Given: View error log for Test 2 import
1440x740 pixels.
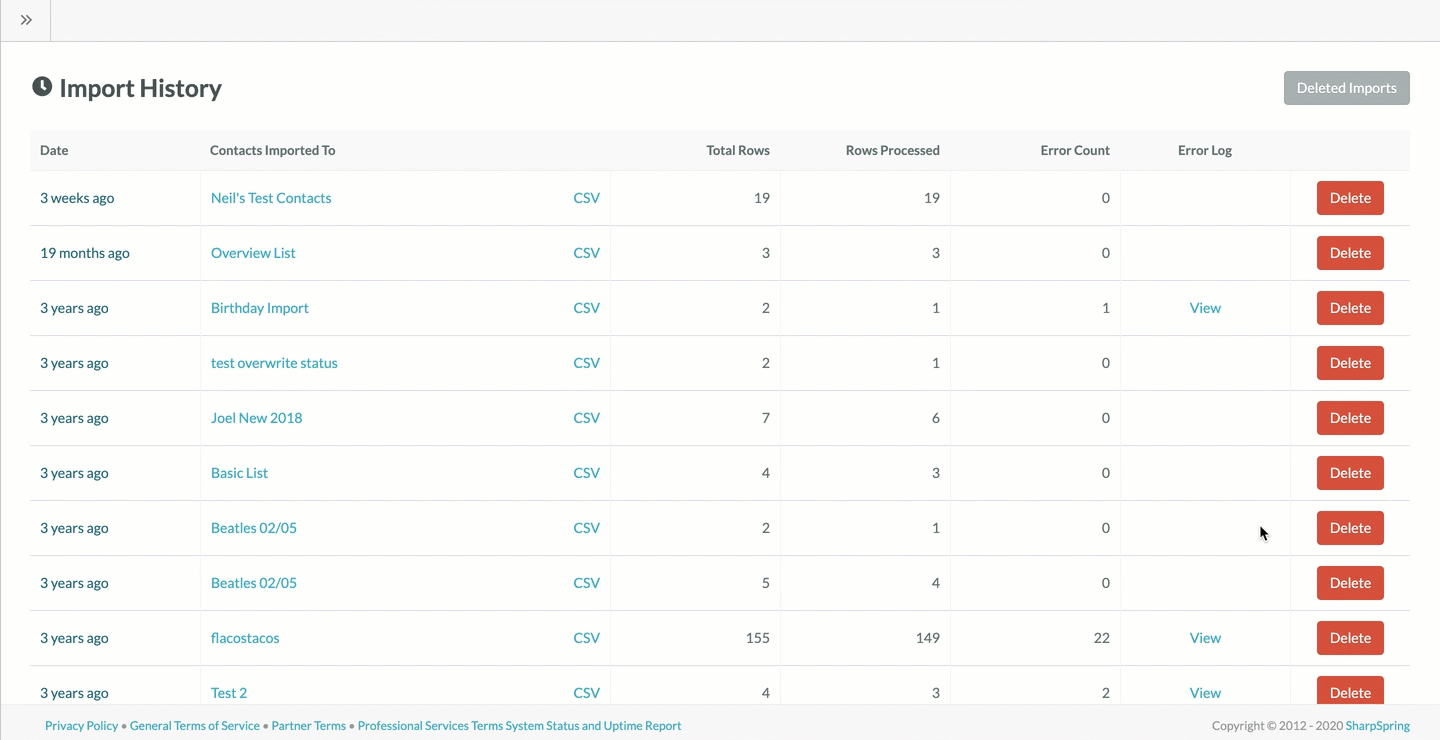Looking at the screenshot, I should pos(1205,692).
